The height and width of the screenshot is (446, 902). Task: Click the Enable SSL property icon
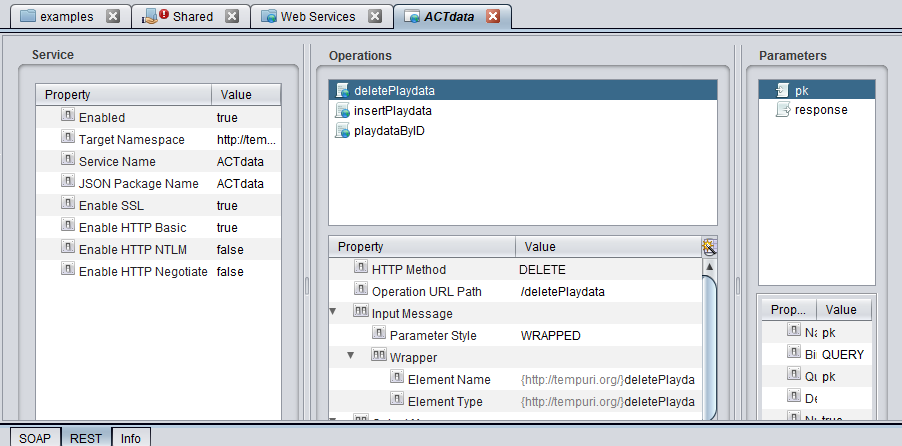68,205
